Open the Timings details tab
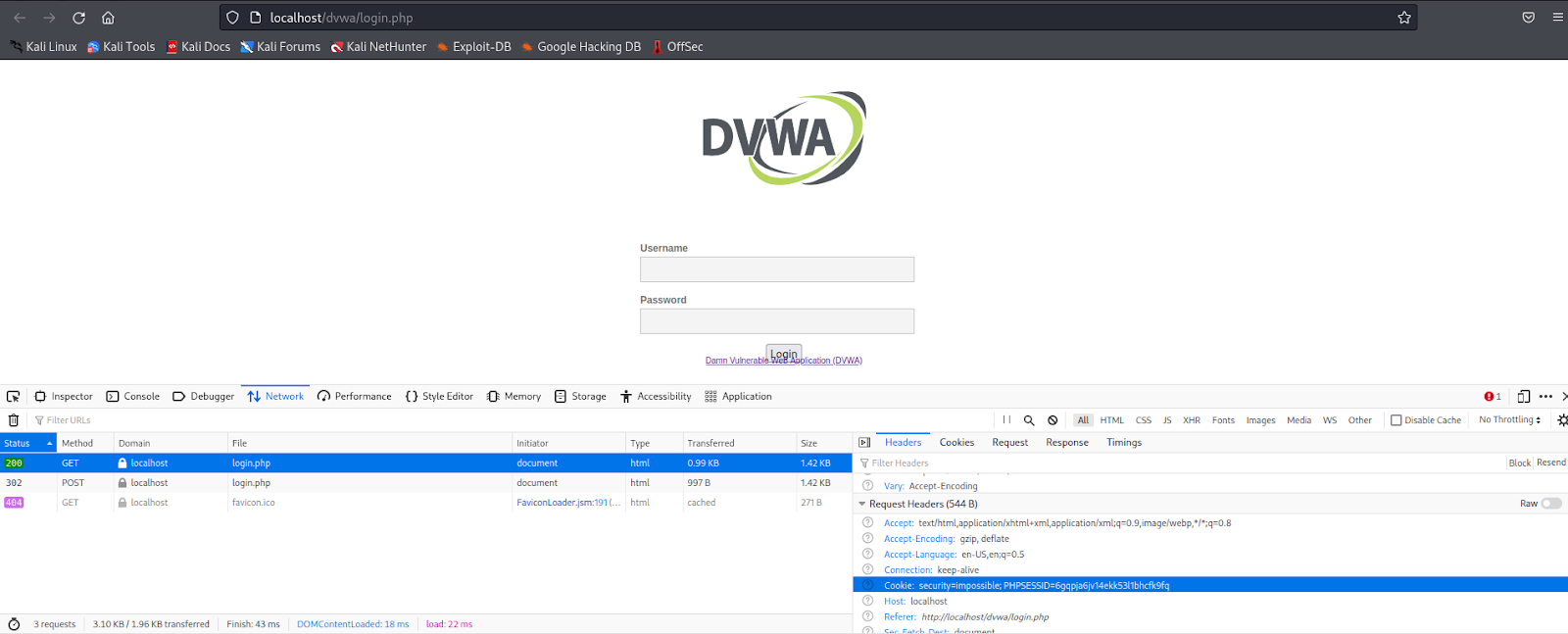This screenshot has width=1568, height=634. click(1124, 443)
